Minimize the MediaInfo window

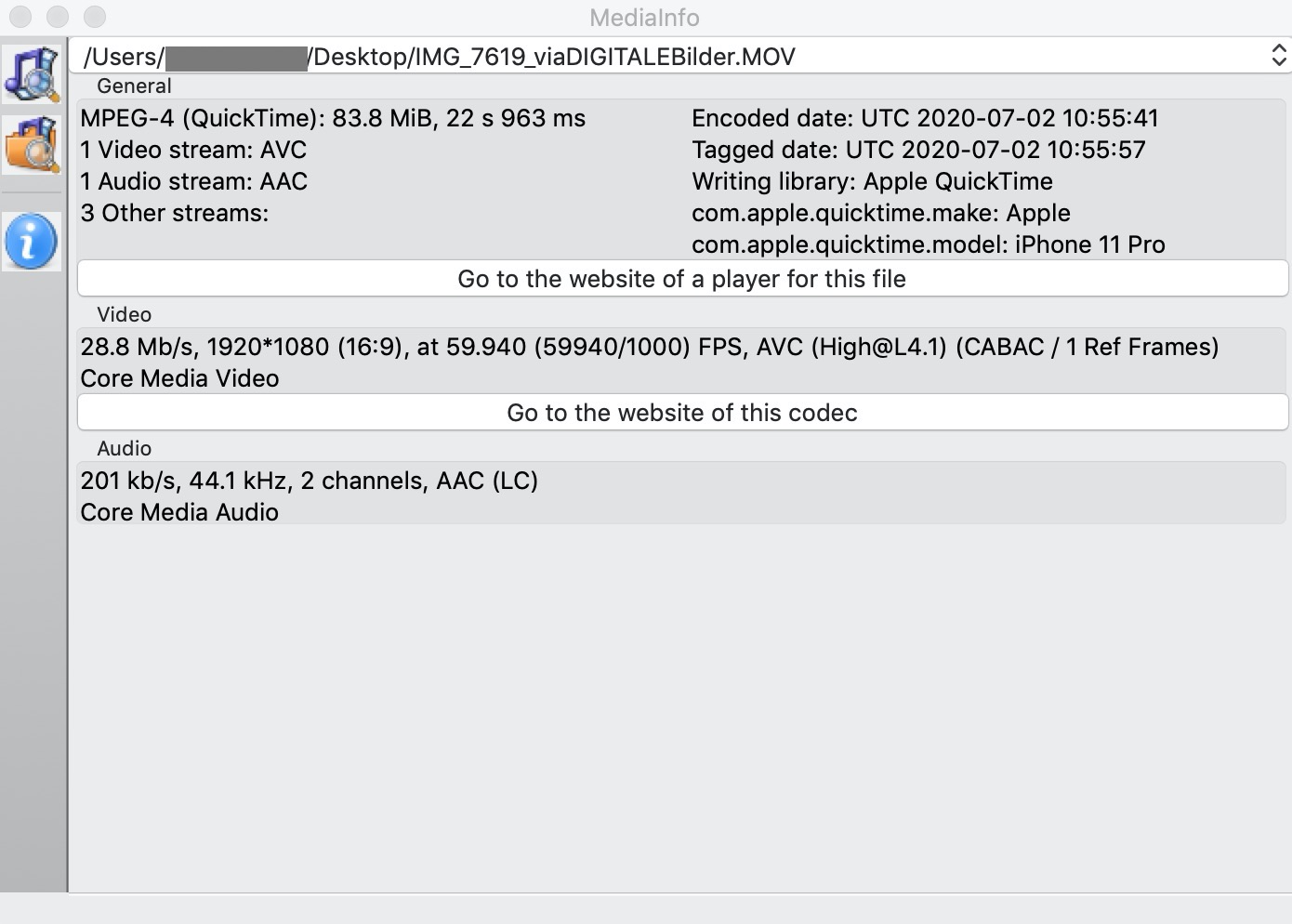[57, 17]
